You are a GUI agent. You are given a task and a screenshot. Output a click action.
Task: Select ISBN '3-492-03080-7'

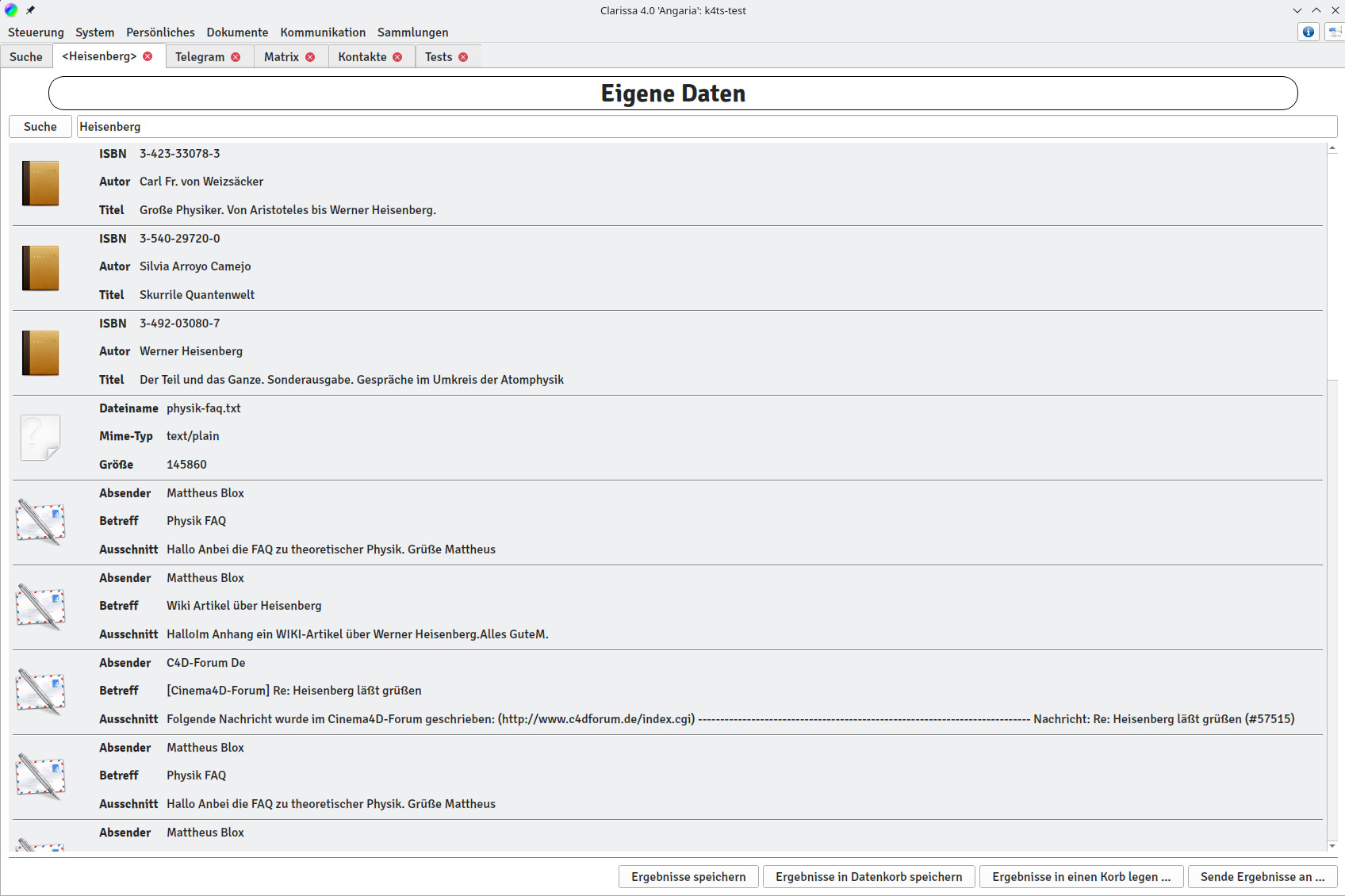(180, 324)
